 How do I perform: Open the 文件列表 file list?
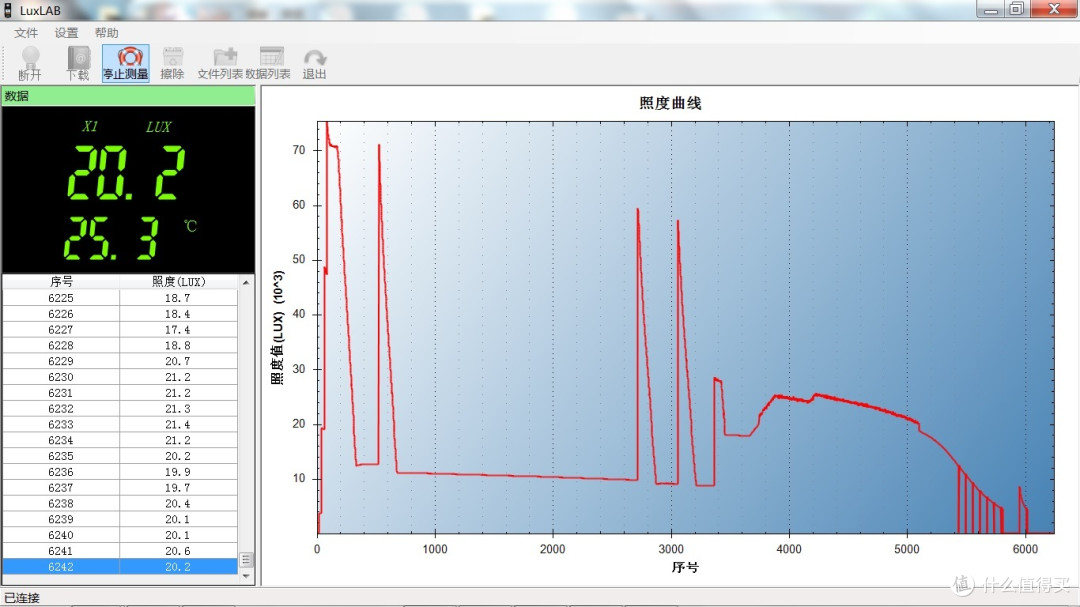tap(220, 63)
